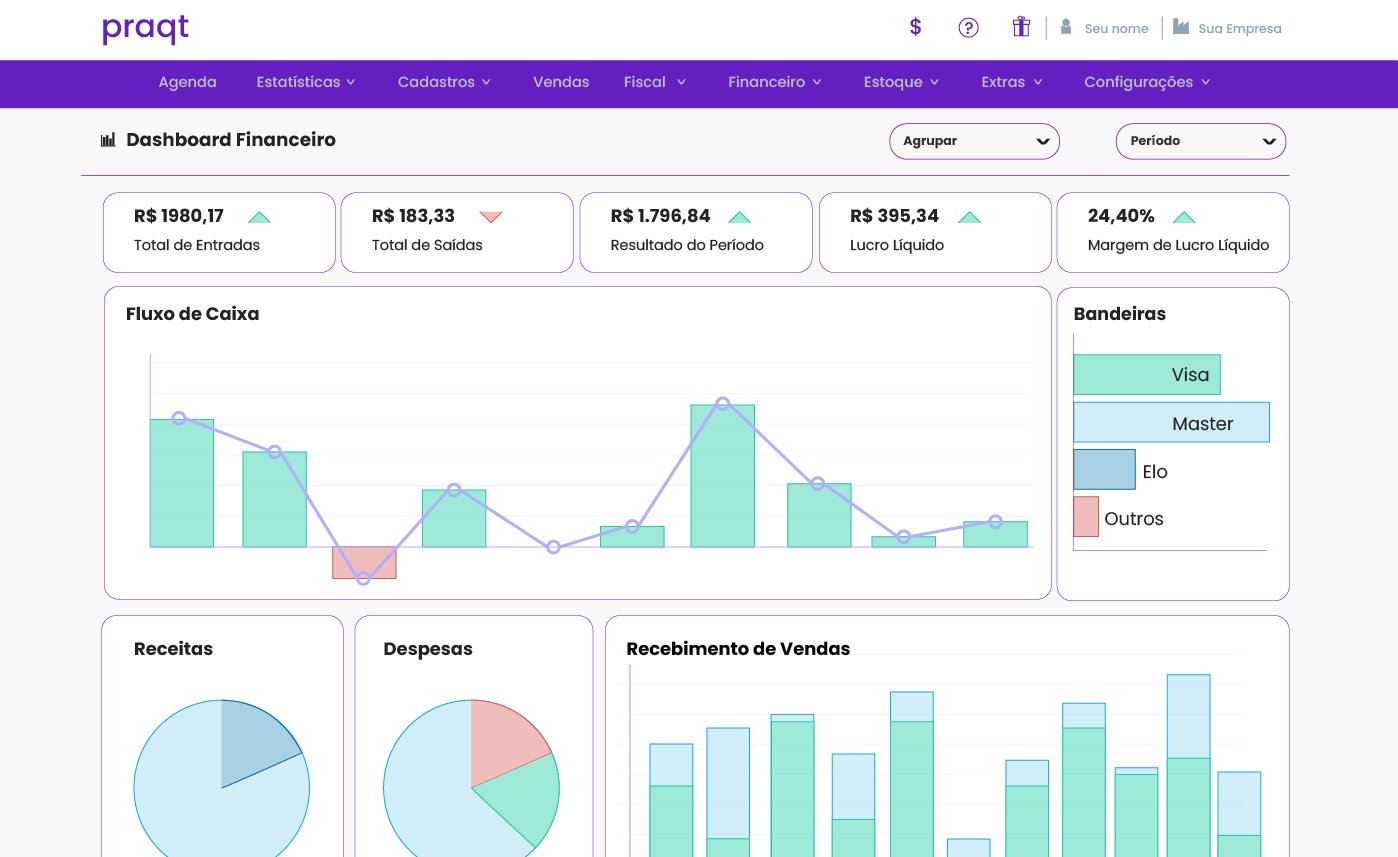Expand the Estatísticas menu

click(306, 82)
